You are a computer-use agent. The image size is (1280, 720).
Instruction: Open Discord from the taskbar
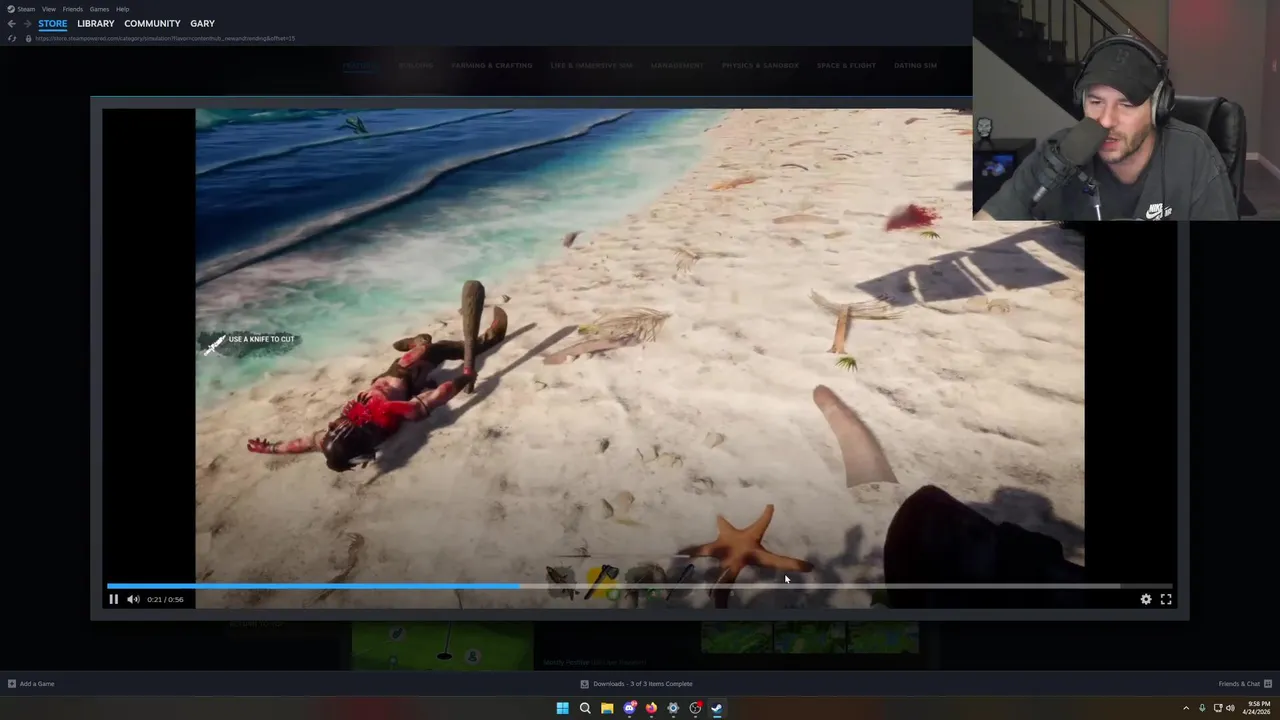click(x=629, y=708)
